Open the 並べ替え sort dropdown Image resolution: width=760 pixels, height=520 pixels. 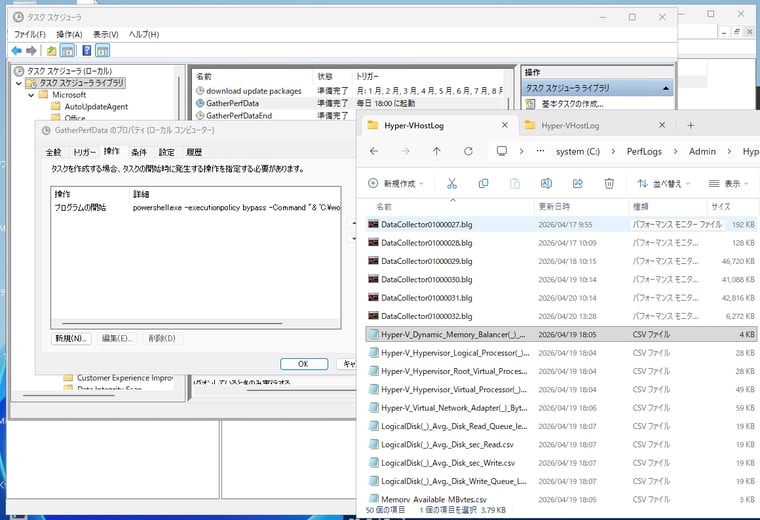[x=664, y=183]
